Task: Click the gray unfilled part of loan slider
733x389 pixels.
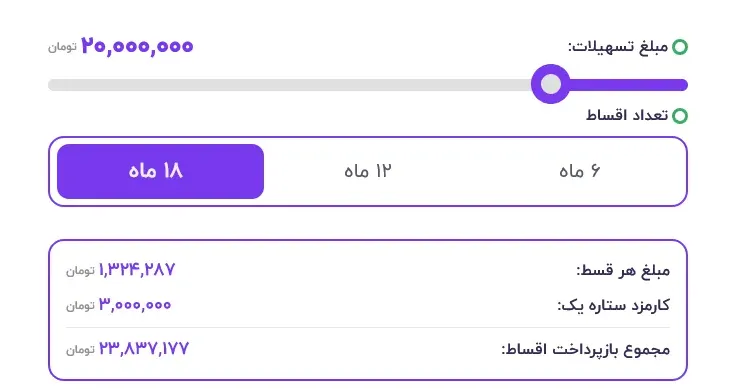Action: (290, 85)
